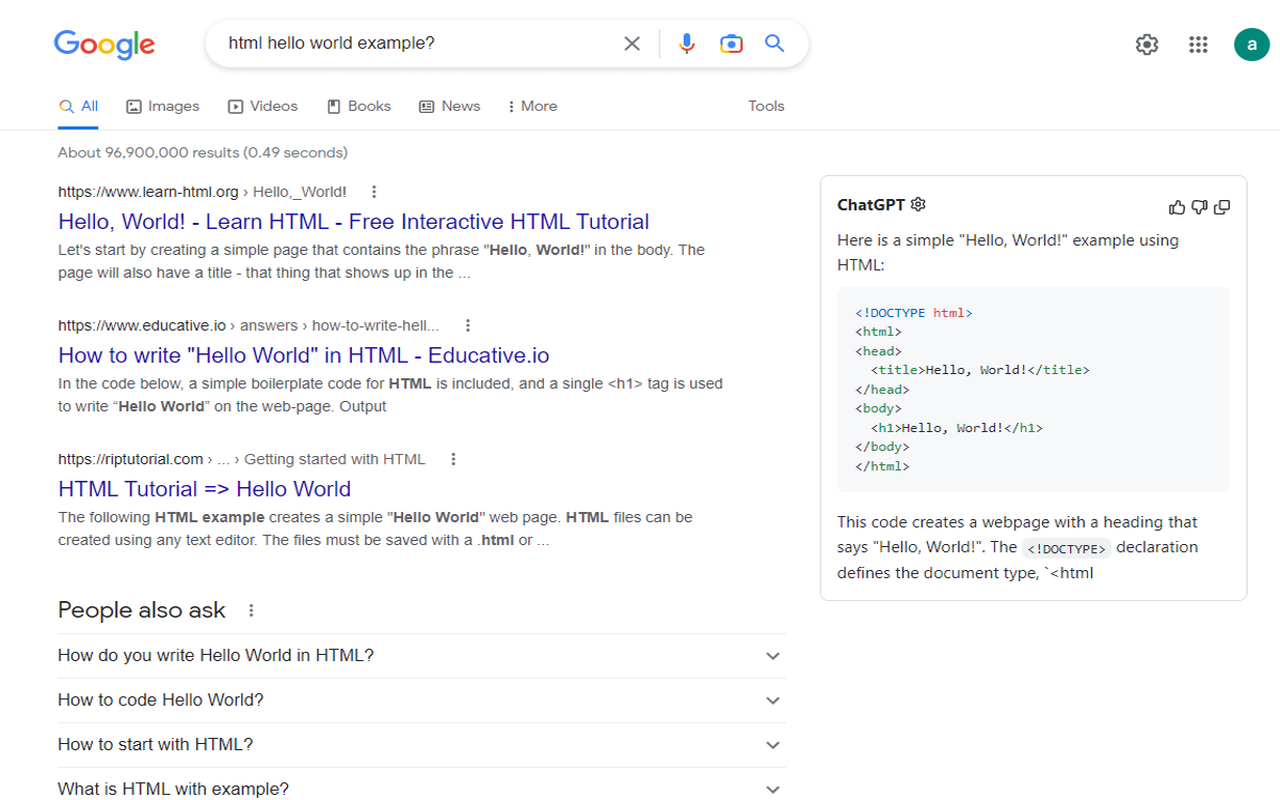Click the HTML code block in ChatGPT panel

pos(1033,390)
